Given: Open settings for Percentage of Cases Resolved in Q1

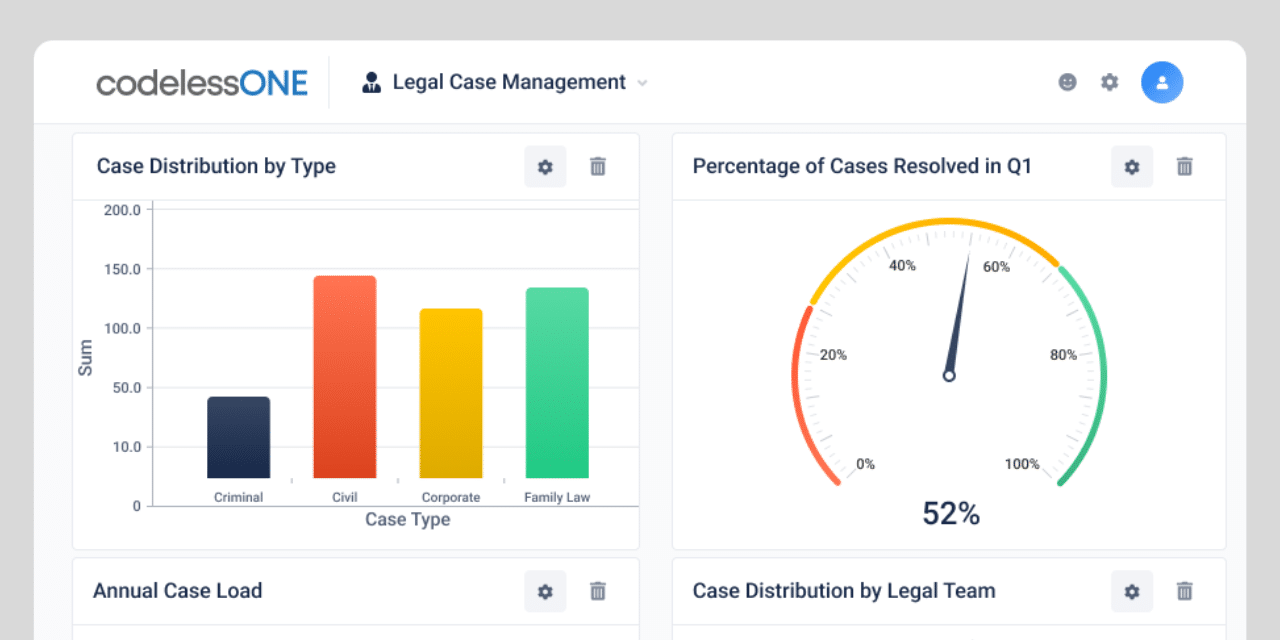Looking at the screenshot, I should click(1132, 167).
